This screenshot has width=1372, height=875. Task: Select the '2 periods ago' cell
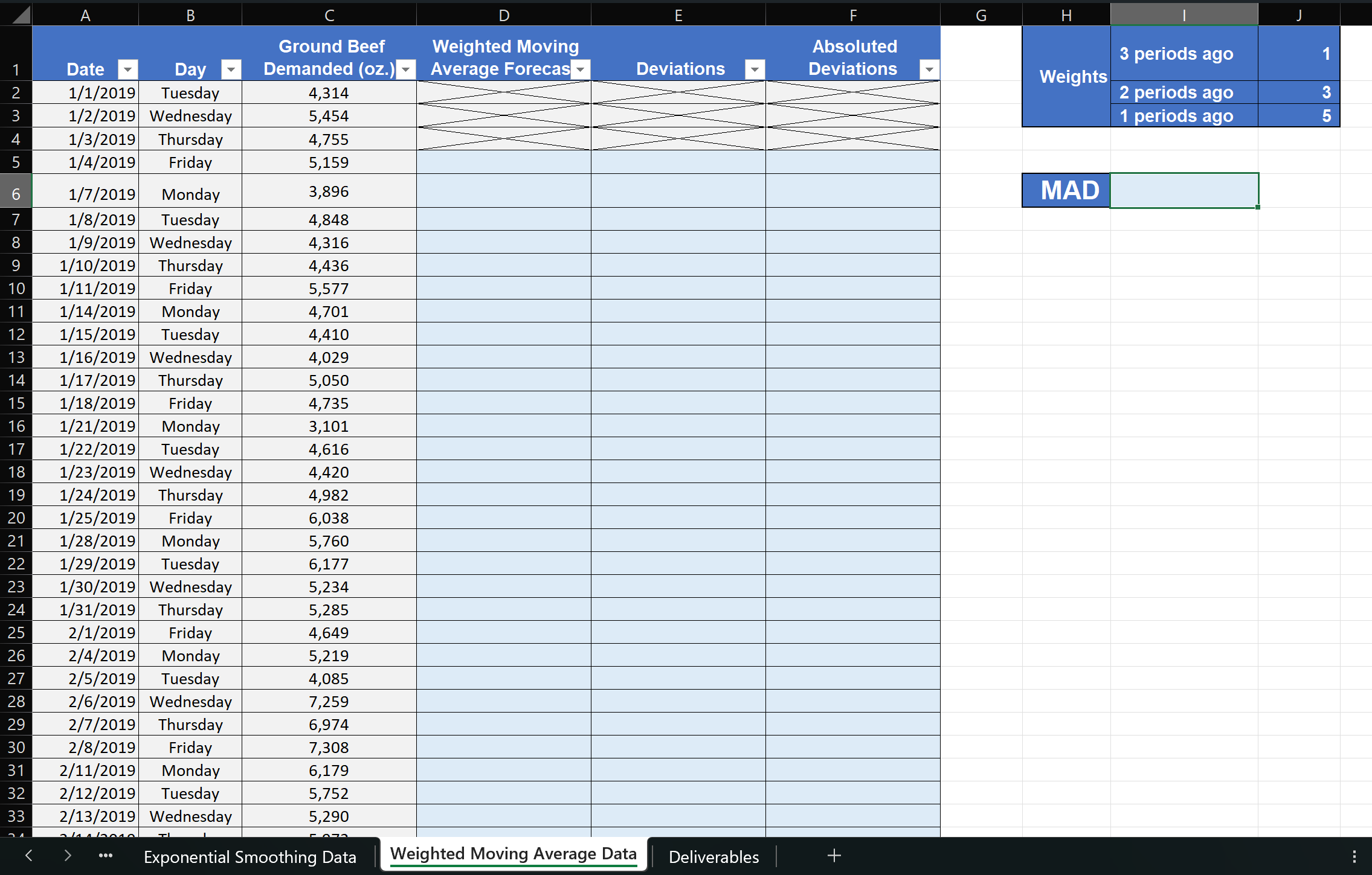1184,92
